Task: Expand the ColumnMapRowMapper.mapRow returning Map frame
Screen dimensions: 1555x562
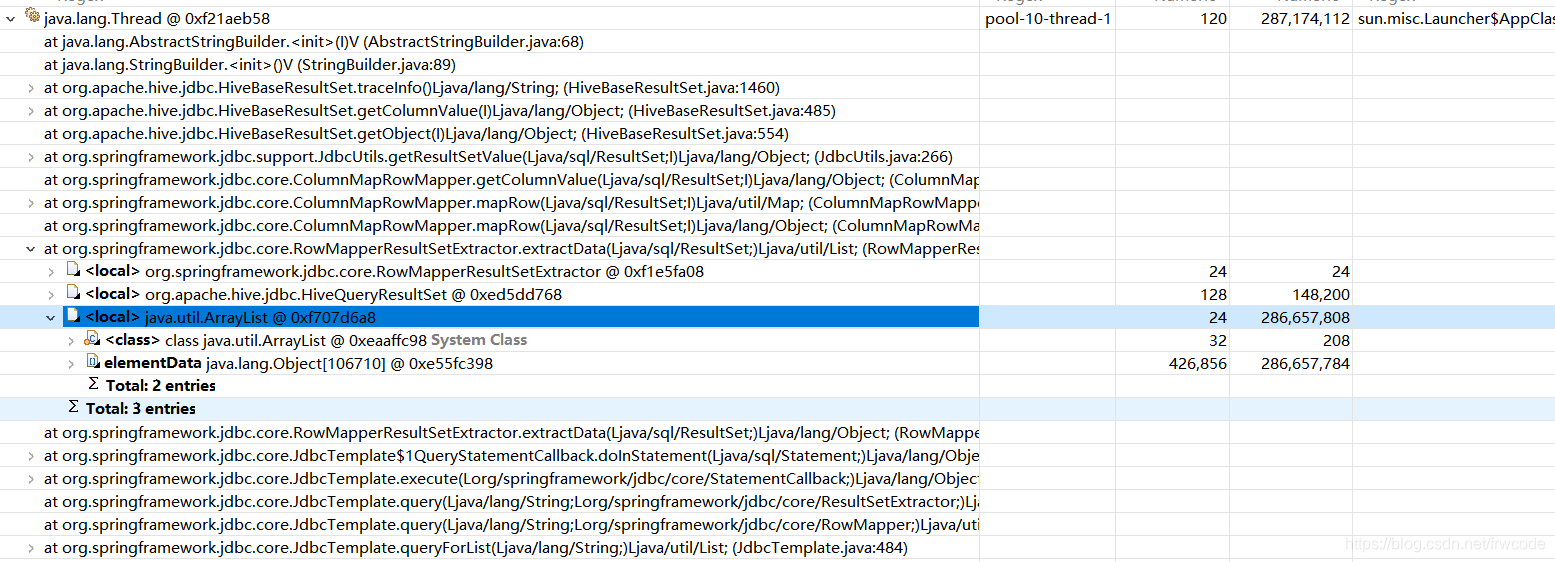Action: coord(31,203)
